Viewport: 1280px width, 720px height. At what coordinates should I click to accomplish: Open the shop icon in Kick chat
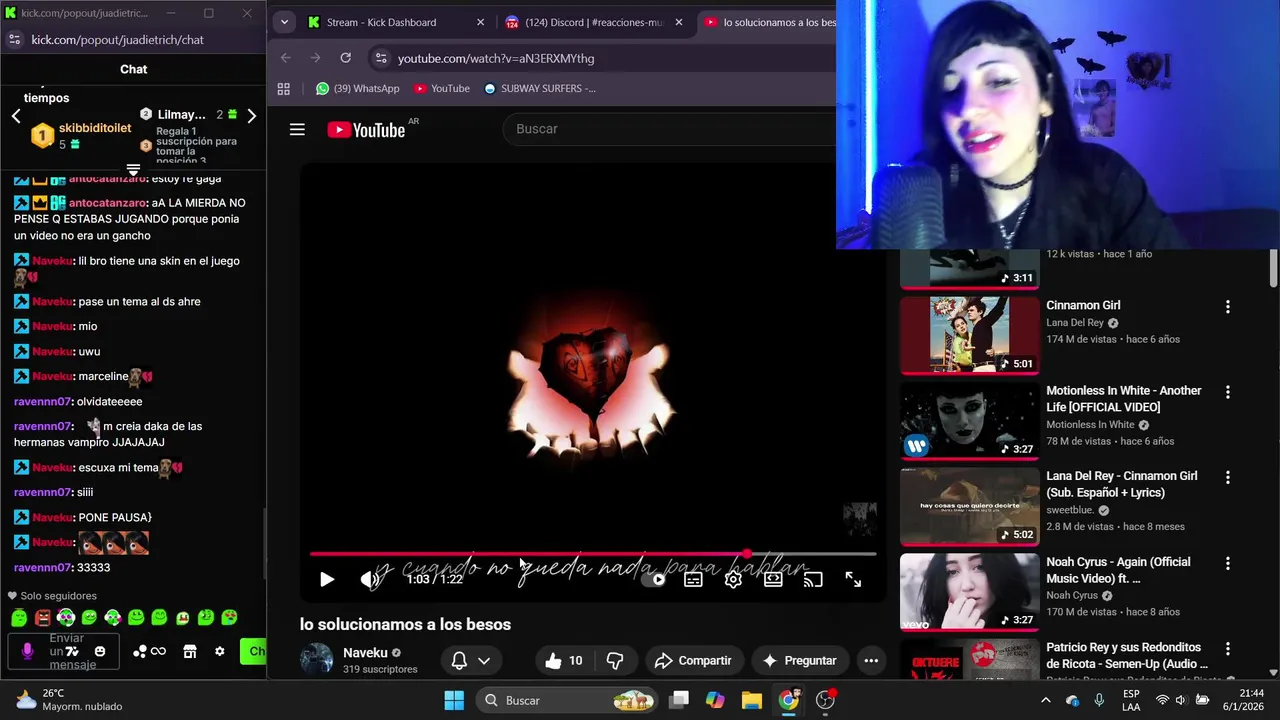[x=190, y=651]
